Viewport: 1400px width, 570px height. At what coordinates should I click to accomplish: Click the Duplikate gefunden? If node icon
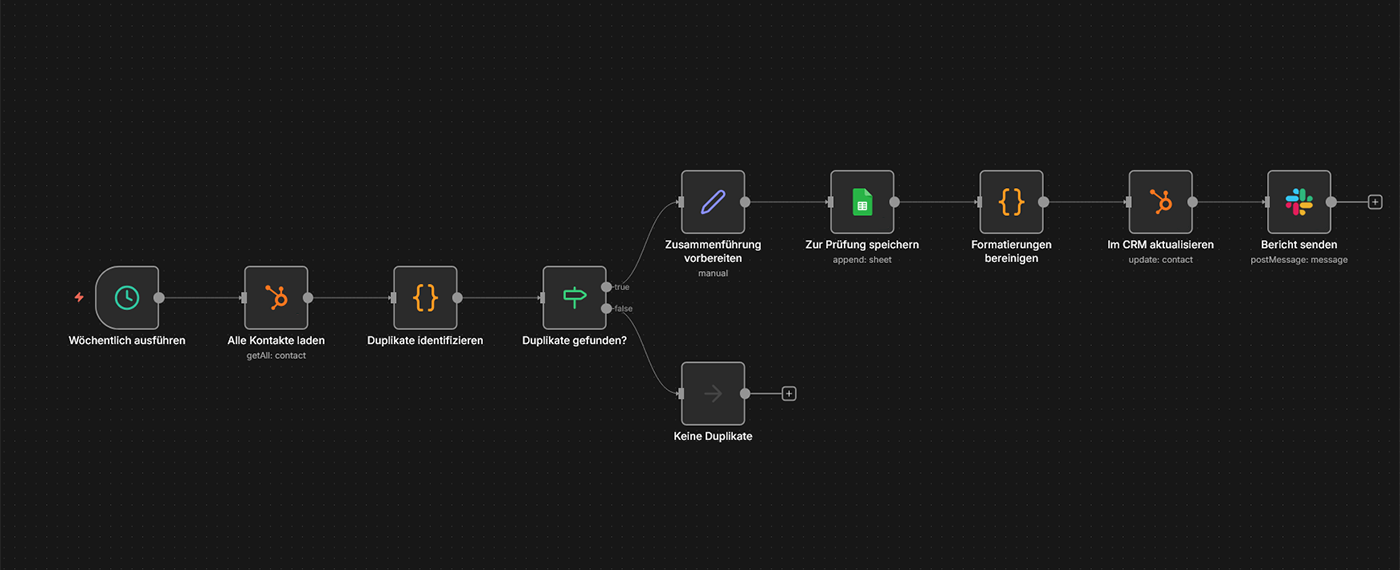tap(574, 297)
